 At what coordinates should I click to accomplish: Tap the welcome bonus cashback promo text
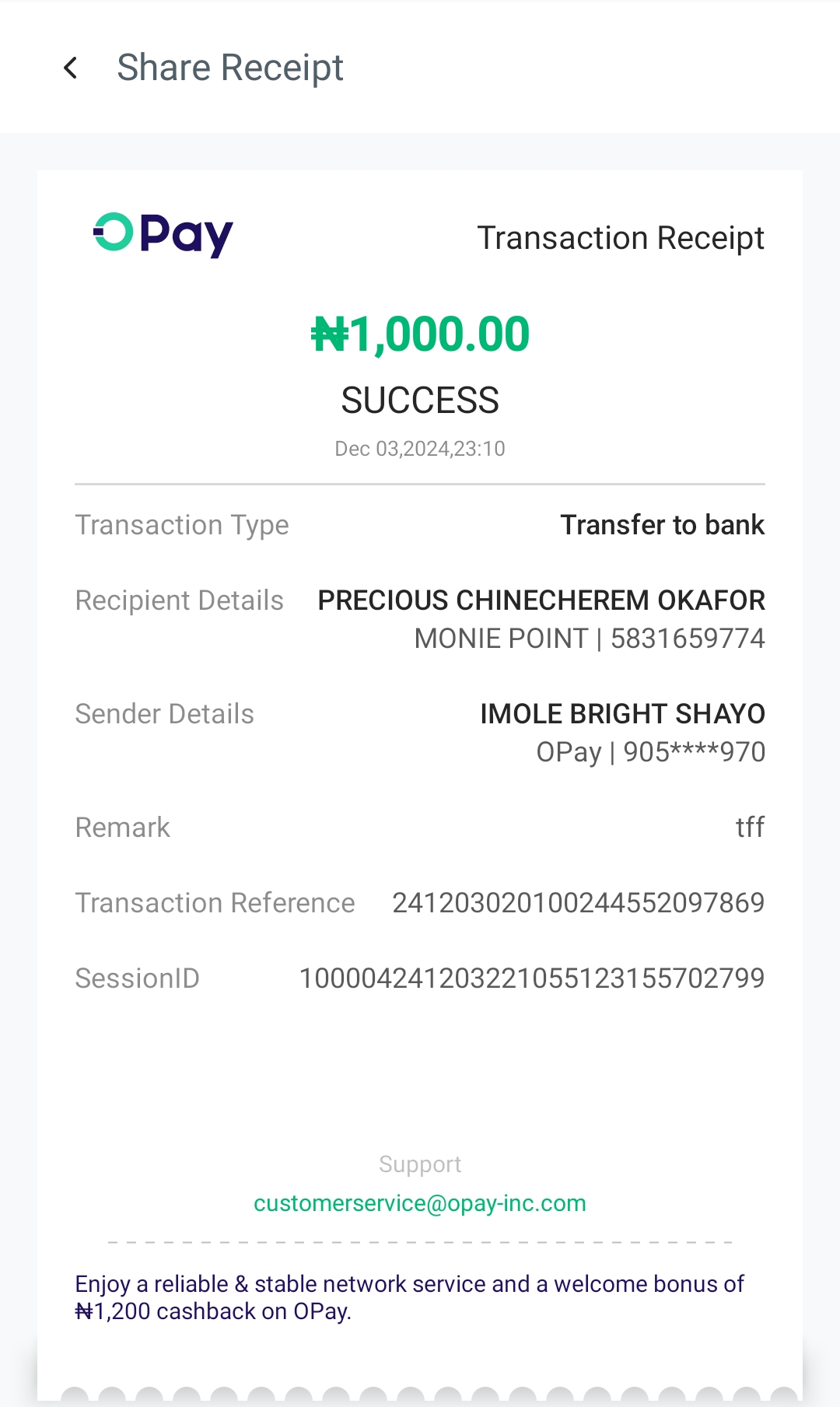point(409,1297)
